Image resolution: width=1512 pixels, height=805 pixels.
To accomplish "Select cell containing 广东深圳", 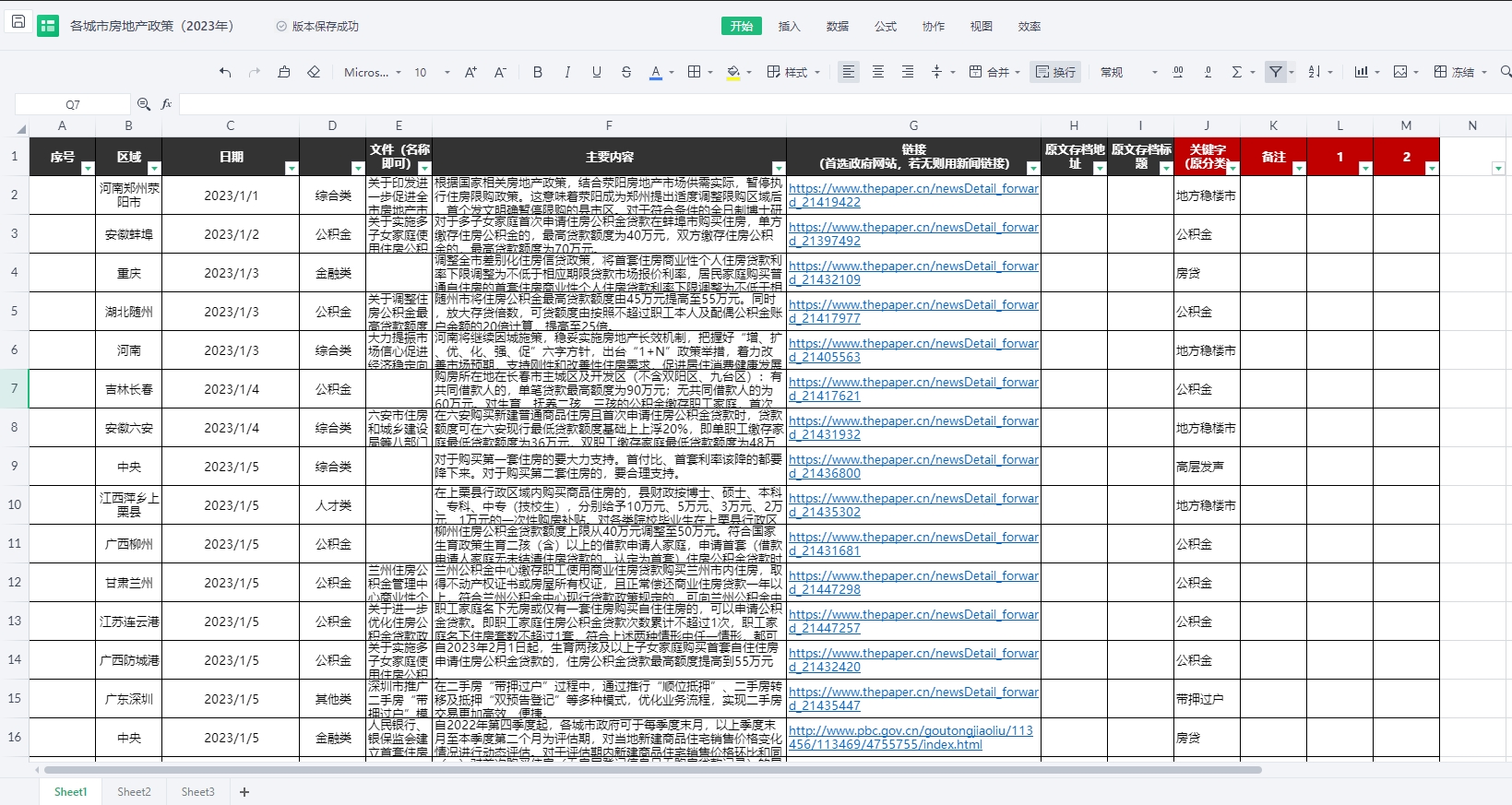I will pos(129,699).
